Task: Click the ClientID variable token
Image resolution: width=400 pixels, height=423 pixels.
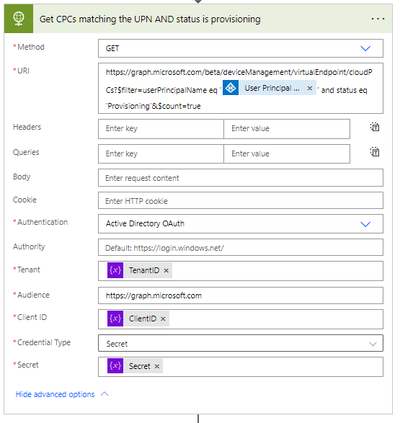Action: tap(138, 319)
